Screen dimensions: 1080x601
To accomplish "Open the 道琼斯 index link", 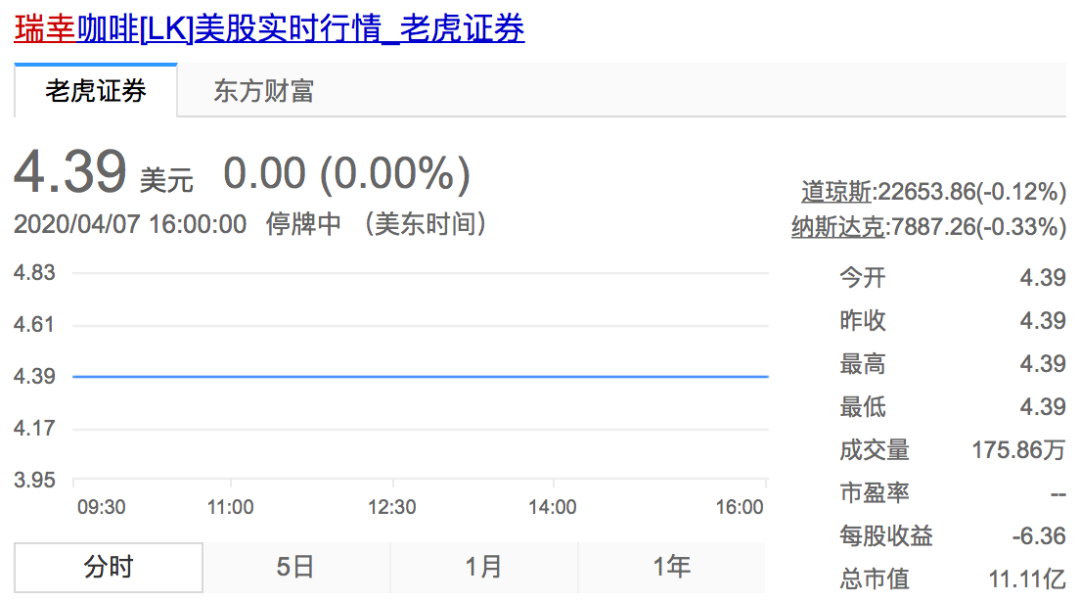I will 837,191.
